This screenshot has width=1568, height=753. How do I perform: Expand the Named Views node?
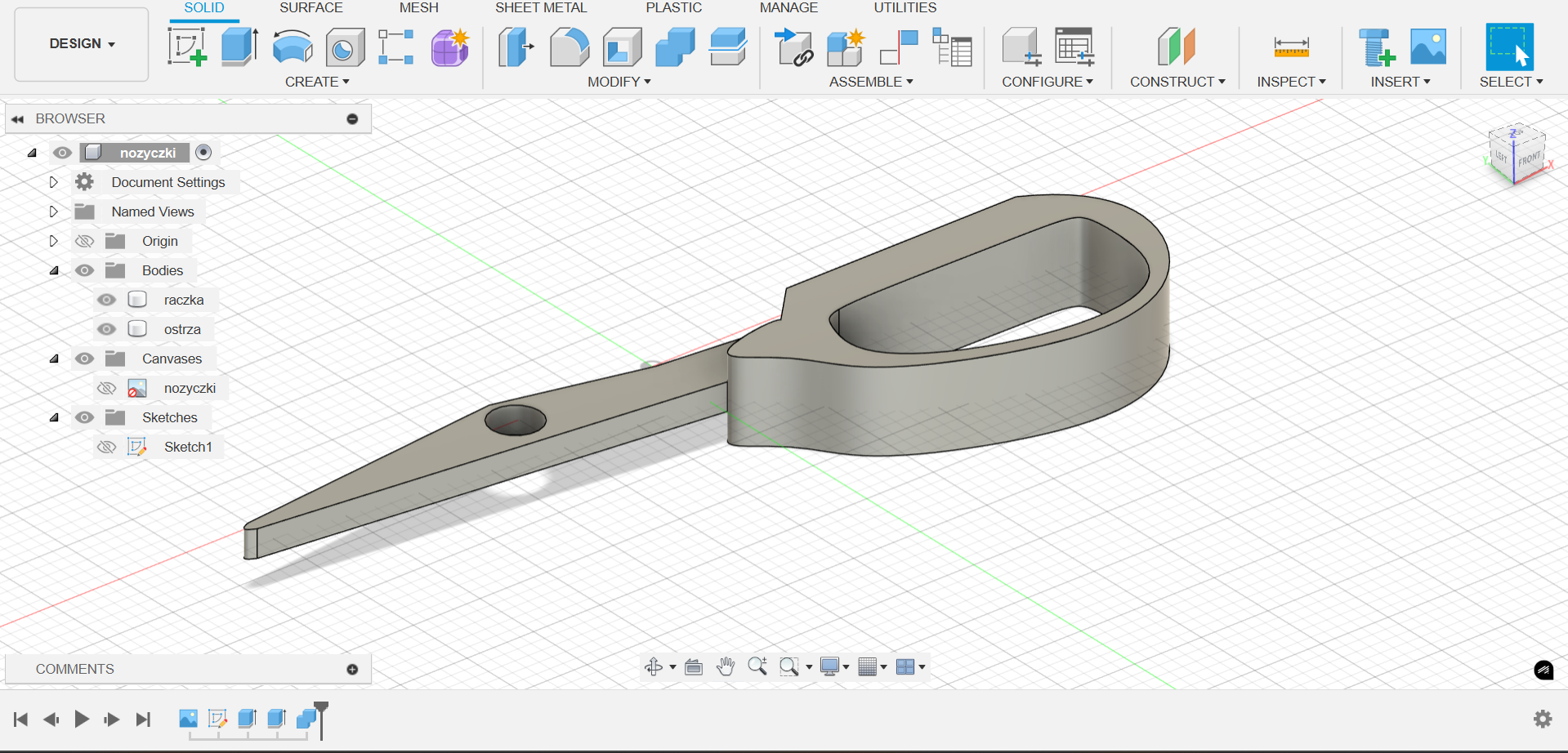pyautogui.click(x=53, y=212)
